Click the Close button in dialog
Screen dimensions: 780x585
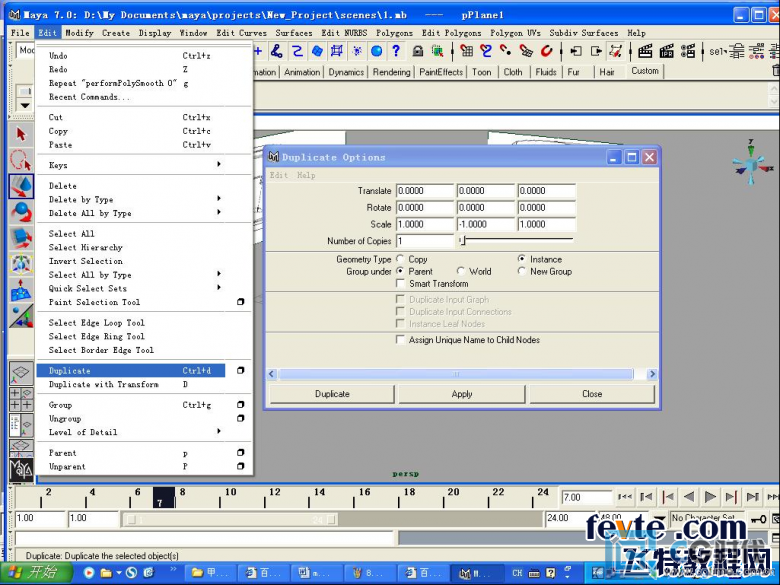[x=592, y=394]
